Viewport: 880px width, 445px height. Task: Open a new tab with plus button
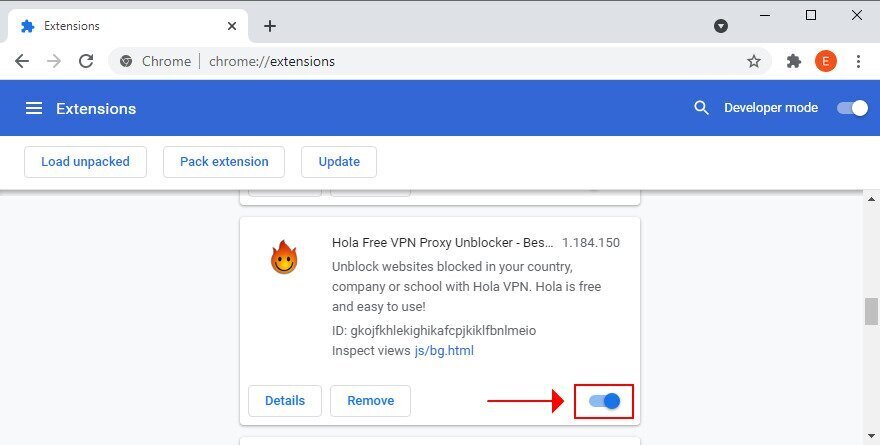[270, 26]
